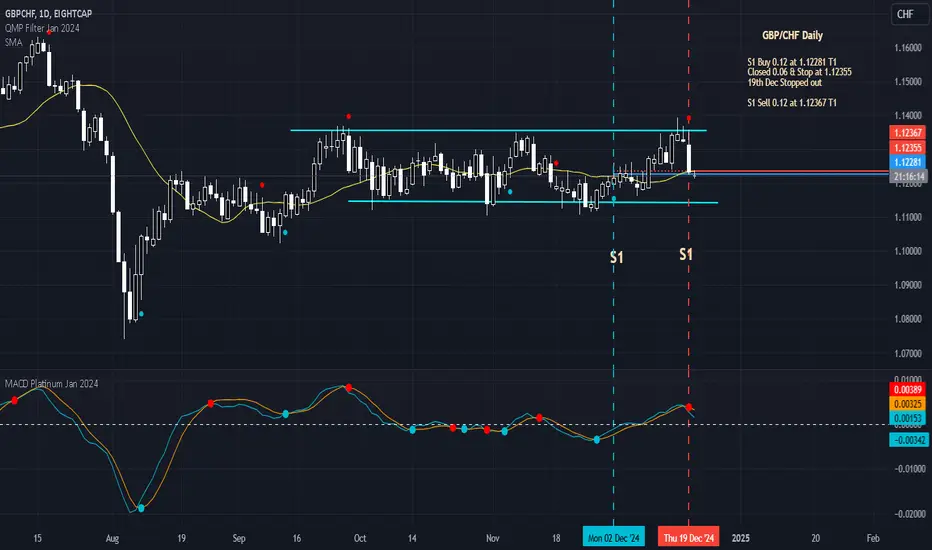Screen dimensions: 932x550
Task: Click the S1 label by the red dashed line
Action: [686, 254]
